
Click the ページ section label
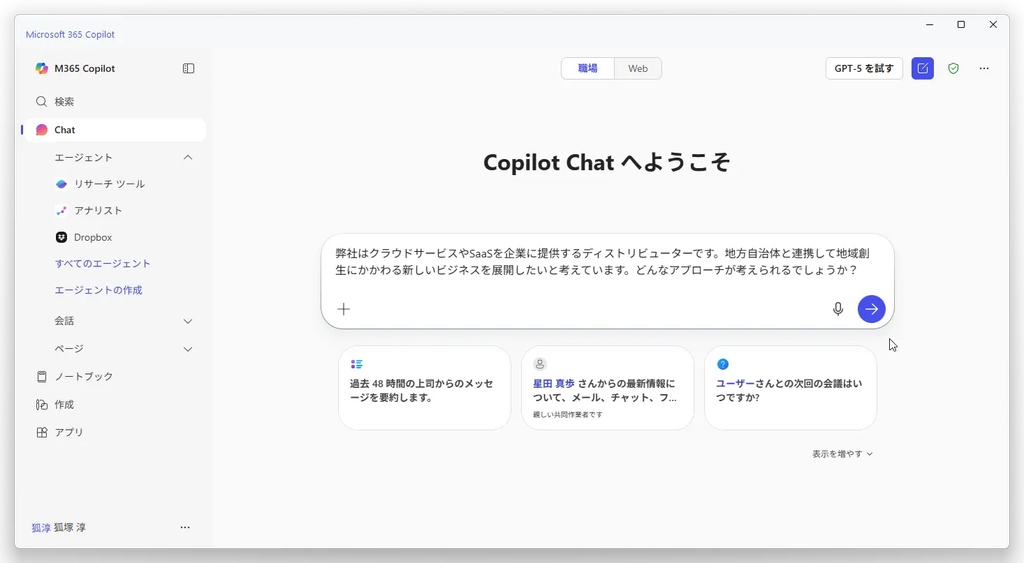69,349
